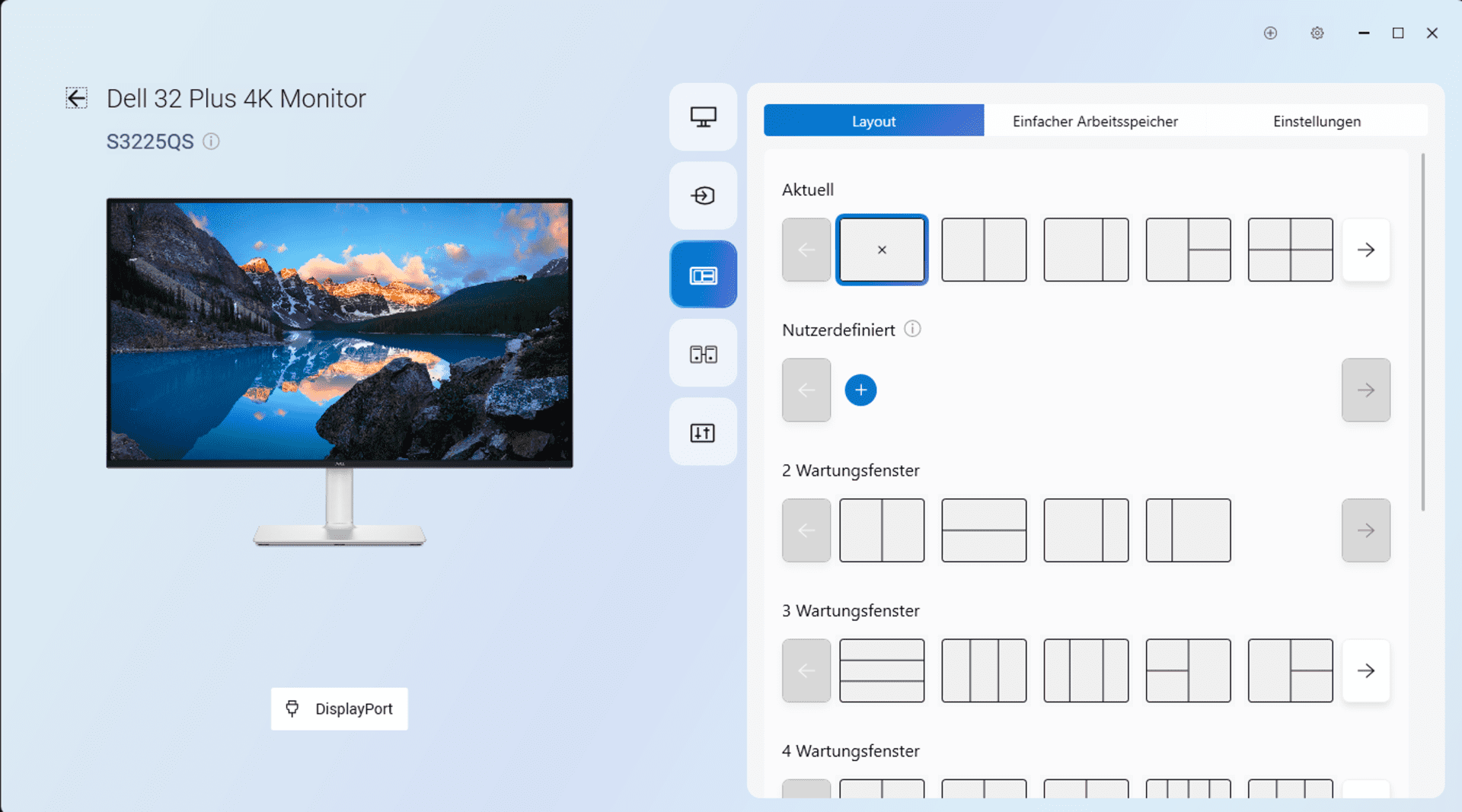The width and height of the screenshot is (1462, 812).
Task: Open the display sidebar panel
Action: (x=703, y=117)
